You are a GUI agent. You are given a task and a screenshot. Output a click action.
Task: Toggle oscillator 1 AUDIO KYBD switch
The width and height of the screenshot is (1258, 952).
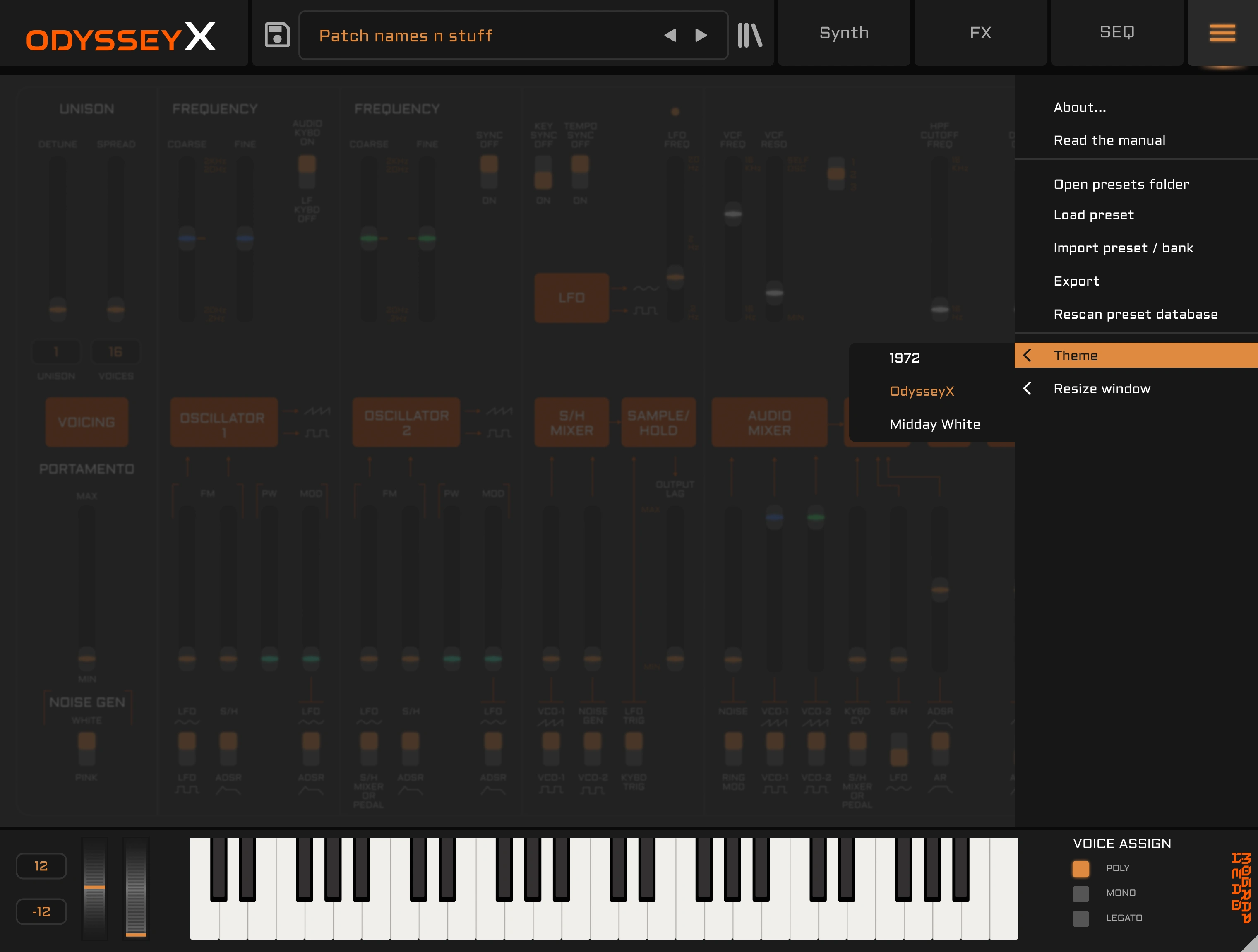coord(307,172)
